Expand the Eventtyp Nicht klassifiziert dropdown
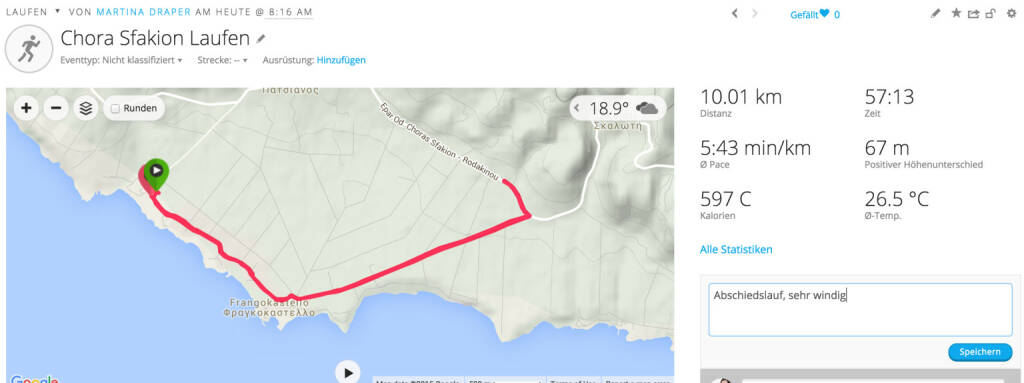The image size is (1024, 383). pyautogui.click(x=121, y=60)
